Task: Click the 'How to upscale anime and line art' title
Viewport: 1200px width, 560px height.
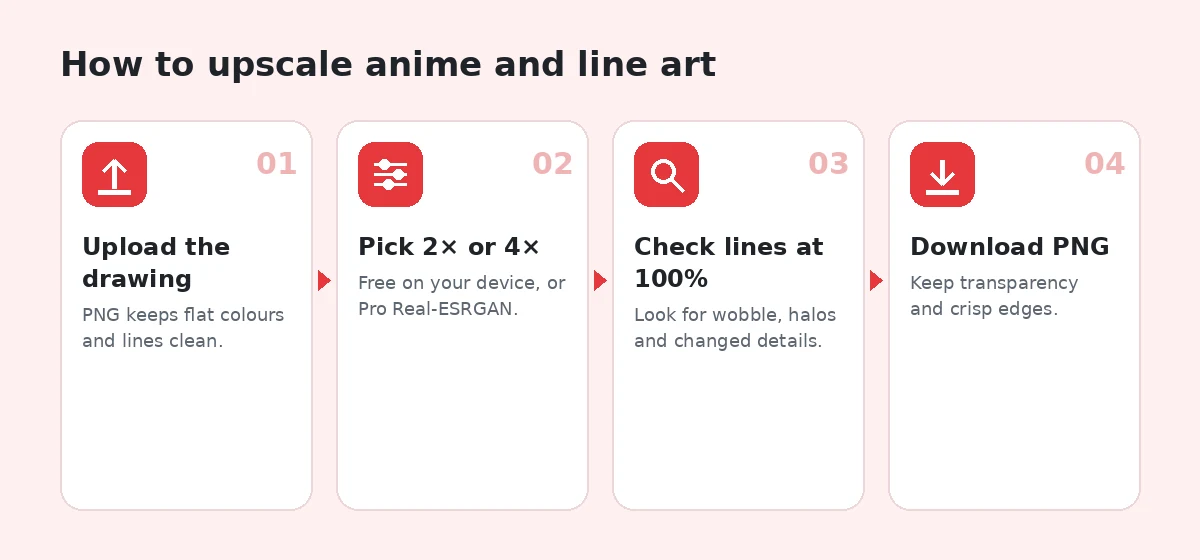Action: point(388,65)
